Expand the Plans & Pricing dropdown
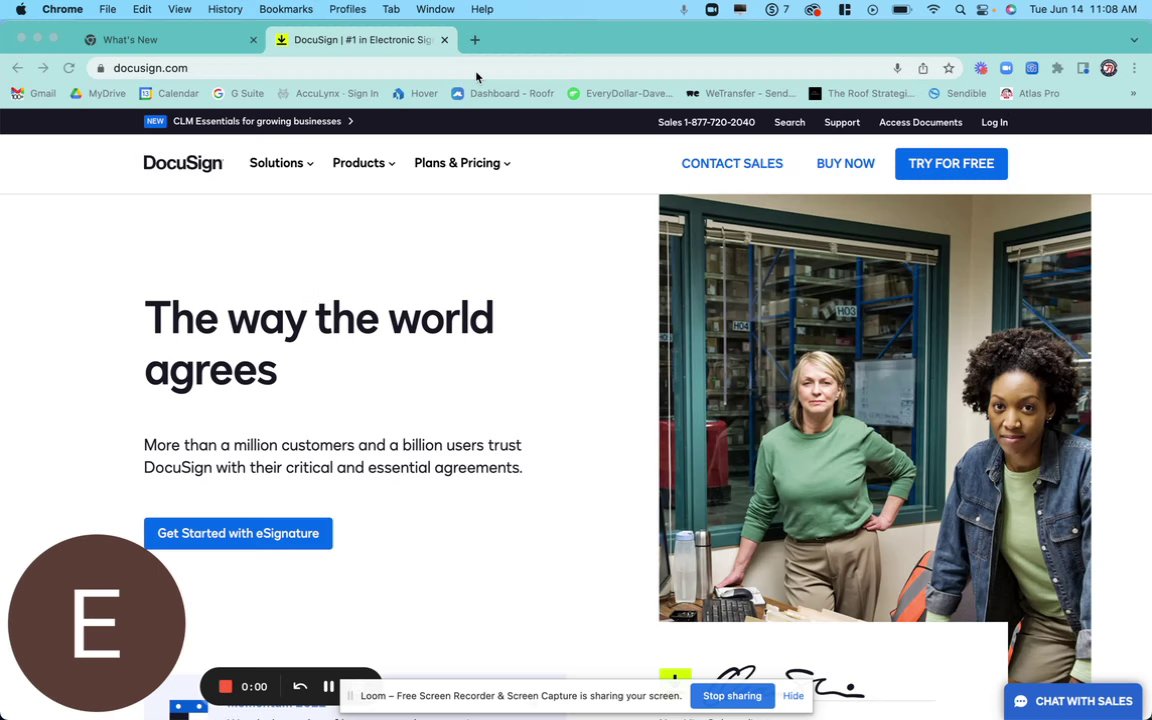This screenshot has height=720, width=1152. coord(462,163)
